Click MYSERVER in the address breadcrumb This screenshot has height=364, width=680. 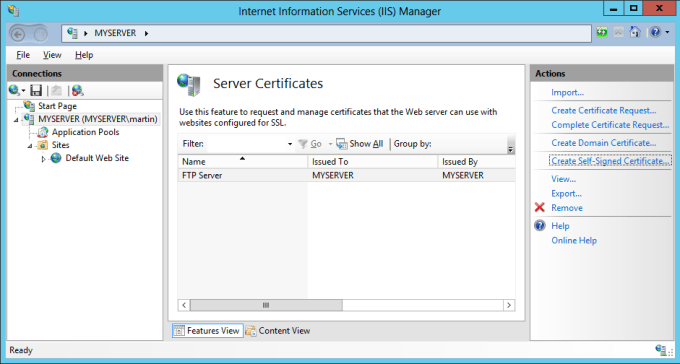pos(115,33)
